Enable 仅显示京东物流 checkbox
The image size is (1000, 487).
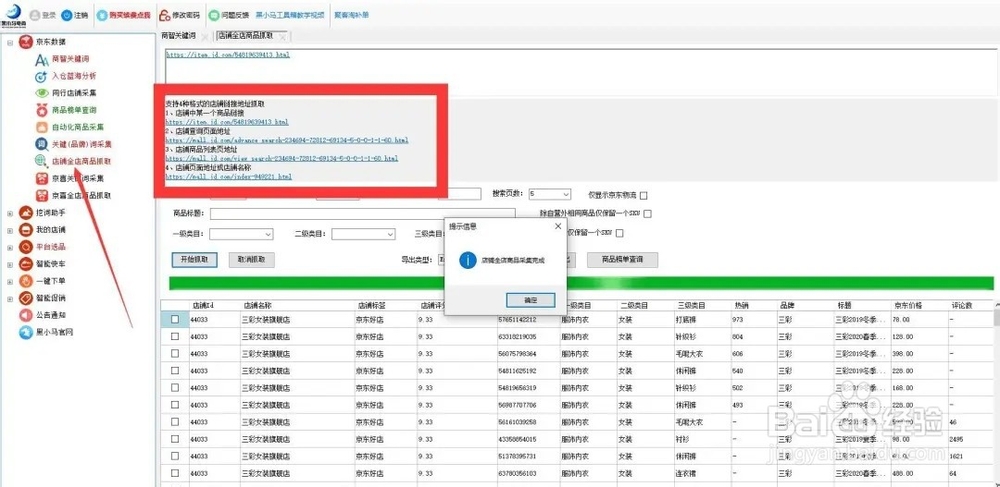pos(643,196)
